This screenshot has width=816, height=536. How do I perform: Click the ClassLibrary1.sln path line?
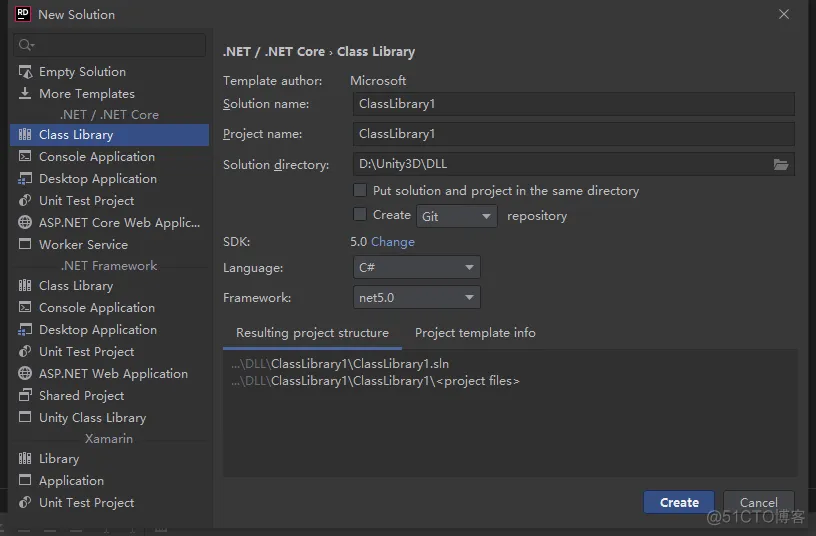pyautogui.click(x=340, y=364)
